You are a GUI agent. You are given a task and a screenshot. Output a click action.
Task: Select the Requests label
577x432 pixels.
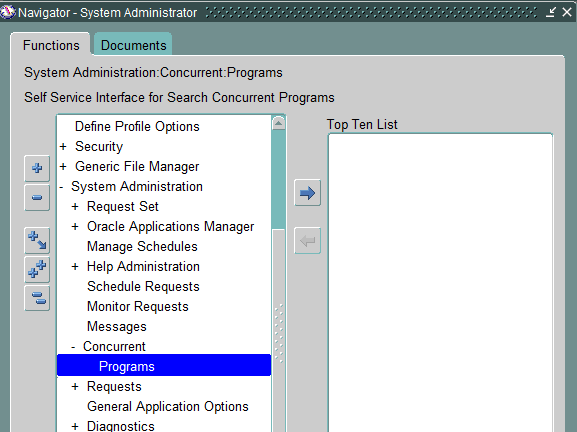(114, 386)
